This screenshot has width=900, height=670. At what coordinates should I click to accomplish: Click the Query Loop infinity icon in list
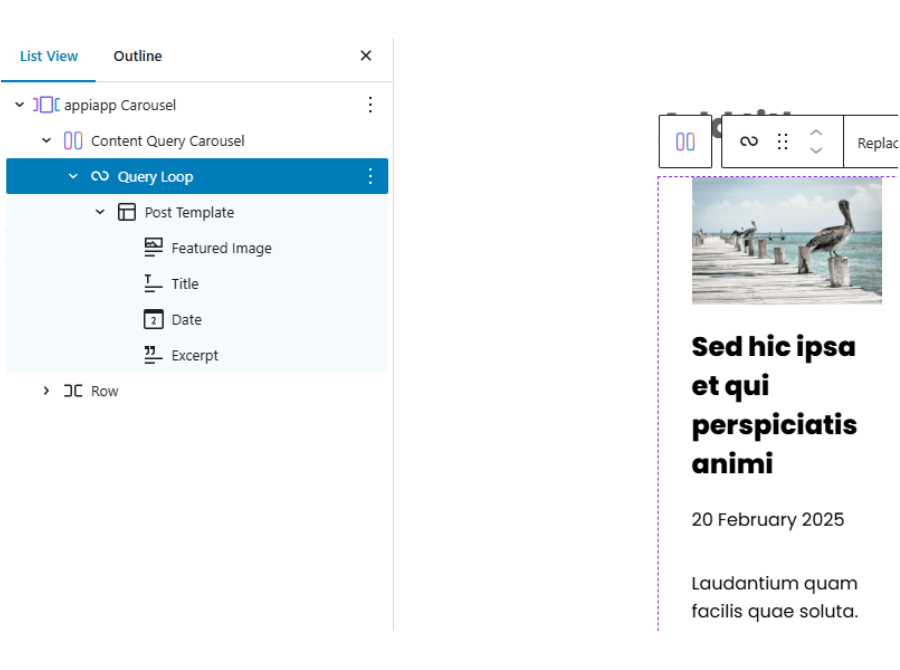point(100,177)
